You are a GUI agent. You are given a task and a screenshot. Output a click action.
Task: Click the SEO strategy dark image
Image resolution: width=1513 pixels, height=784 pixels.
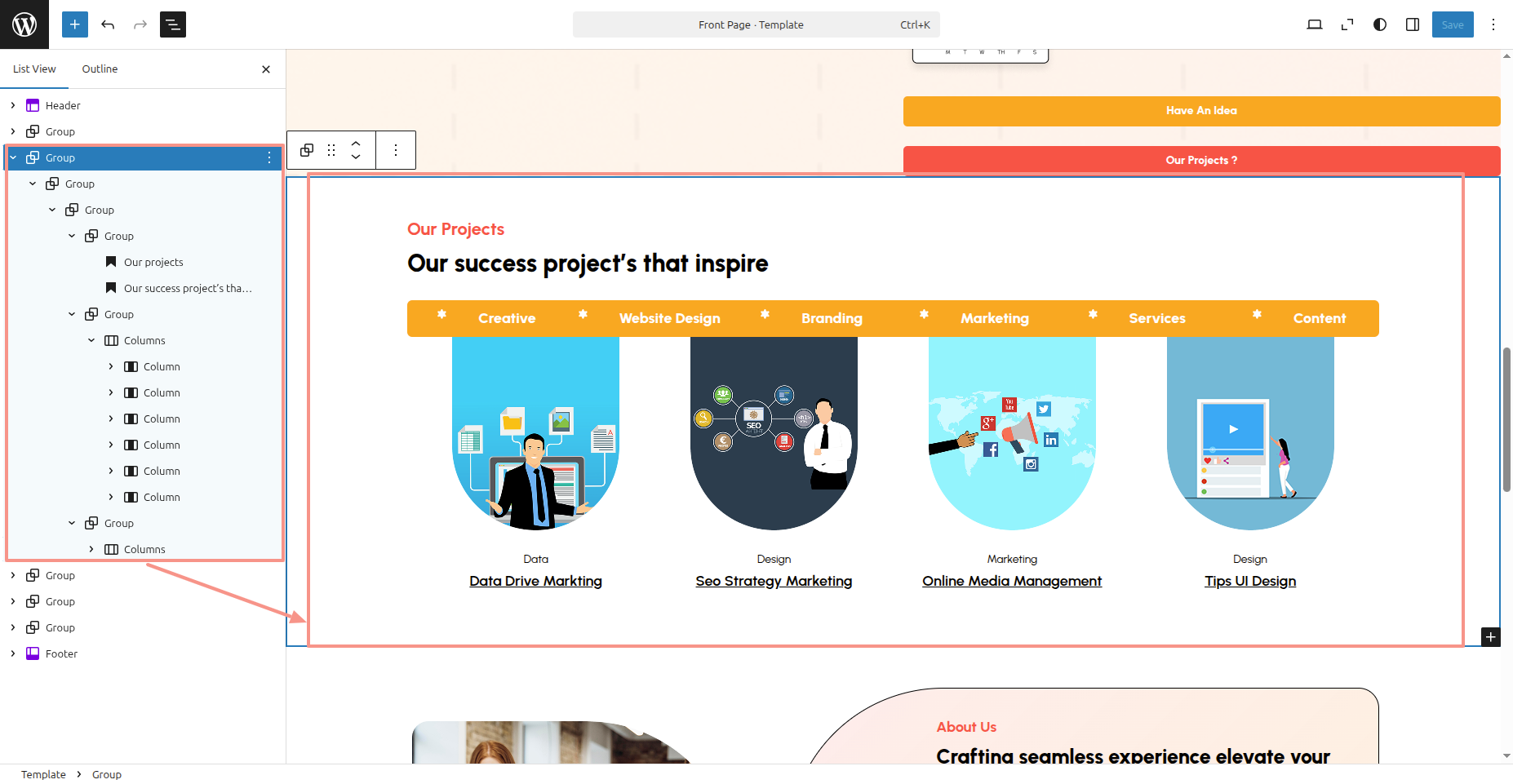[x=774, y=433]
